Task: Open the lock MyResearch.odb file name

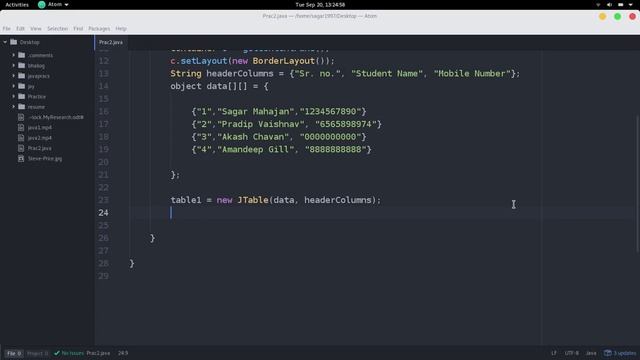Action: click(x=56, y=117)
